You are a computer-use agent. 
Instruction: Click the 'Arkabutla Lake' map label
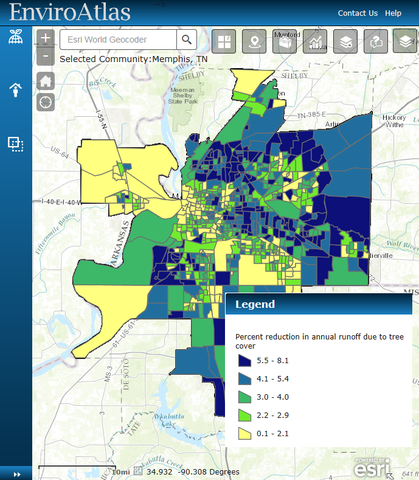(169, 420)
